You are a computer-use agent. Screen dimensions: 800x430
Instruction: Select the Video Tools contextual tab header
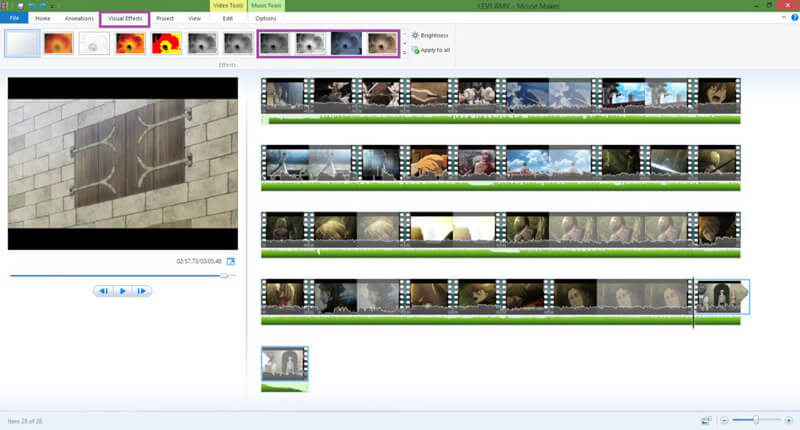coord(228,6)
